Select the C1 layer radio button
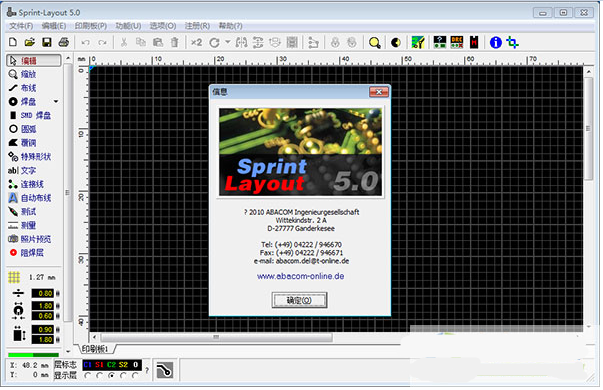Viewport: 603px width, 390px height. [x=87, y=375]
